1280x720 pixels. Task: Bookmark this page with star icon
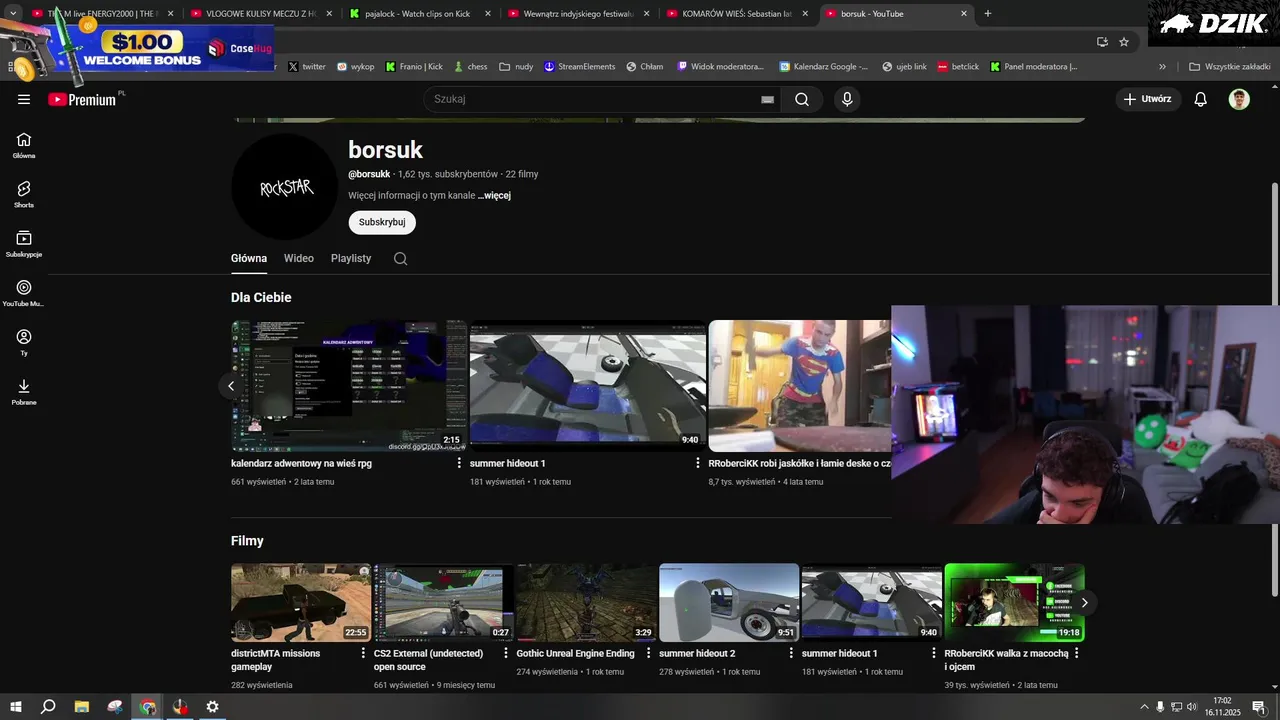pos(1124,42)
